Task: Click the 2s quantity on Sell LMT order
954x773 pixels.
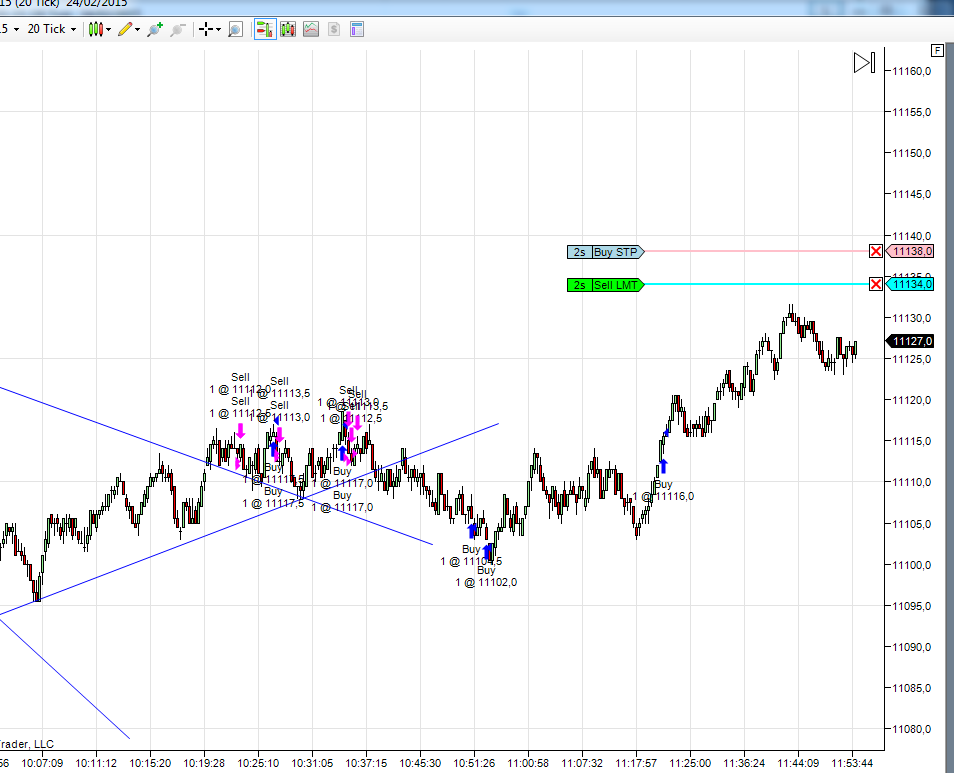Action: pyautogui.click(x=580, y=285)
